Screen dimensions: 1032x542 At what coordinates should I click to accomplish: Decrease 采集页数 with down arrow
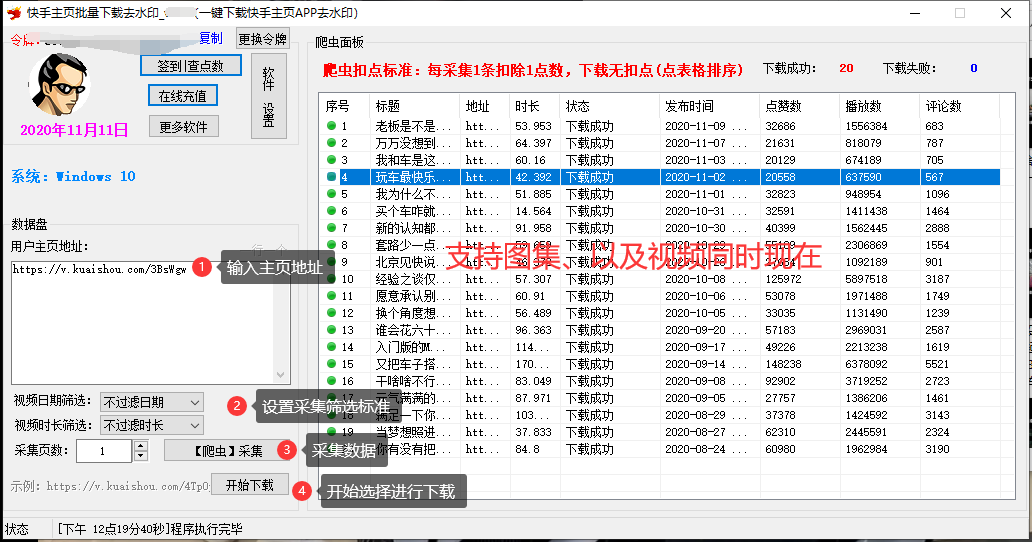coord(141,456)
